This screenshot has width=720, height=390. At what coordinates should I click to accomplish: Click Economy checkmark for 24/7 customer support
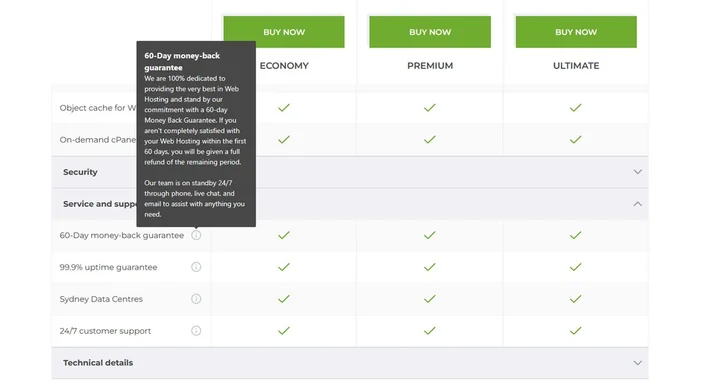[x=284, y=331]
